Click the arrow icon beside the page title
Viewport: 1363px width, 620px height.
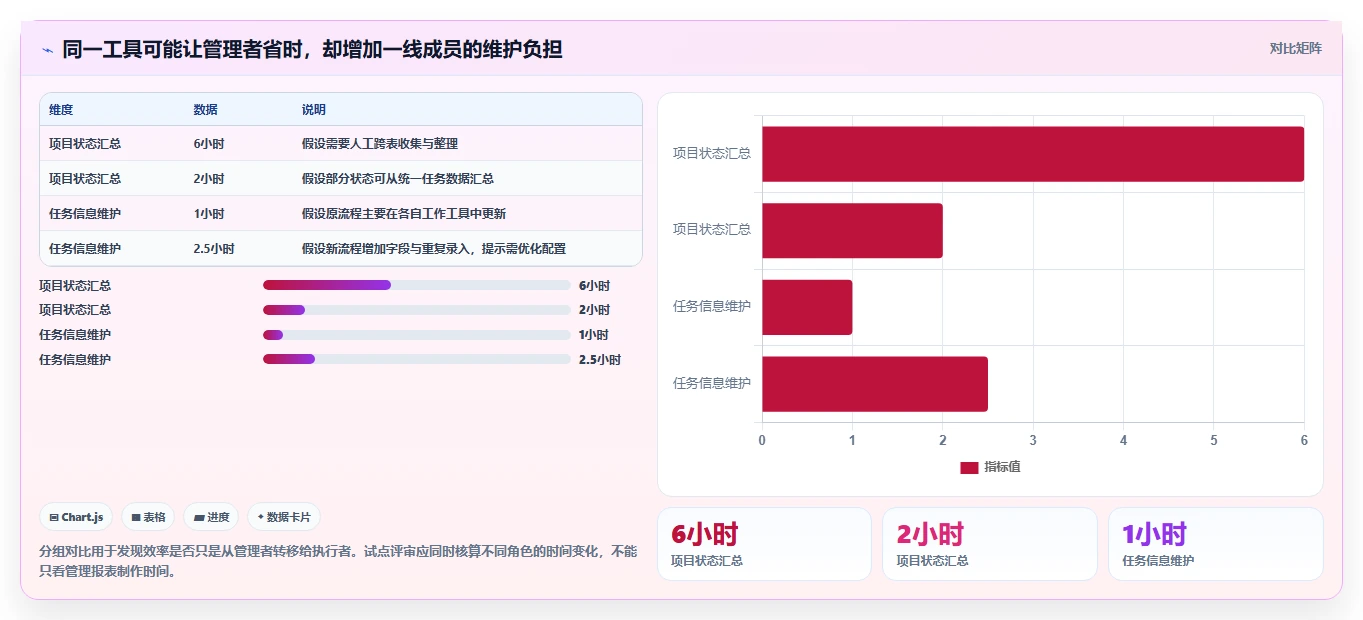pyautogui.click(x=47, y=49)
